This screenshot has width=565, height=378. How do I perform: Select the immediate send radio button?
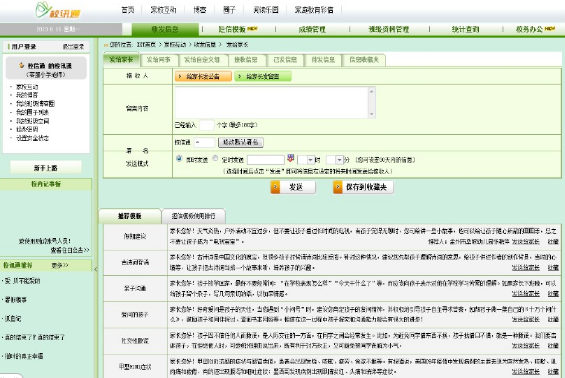pos(179,159)
